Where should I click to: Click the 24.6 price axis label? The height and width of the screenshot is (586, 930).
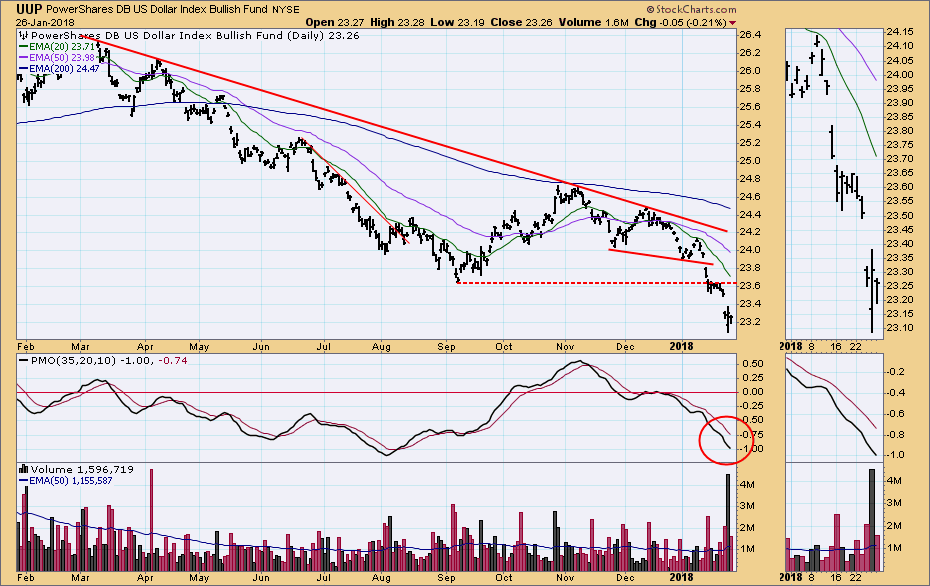click(750, 196)
